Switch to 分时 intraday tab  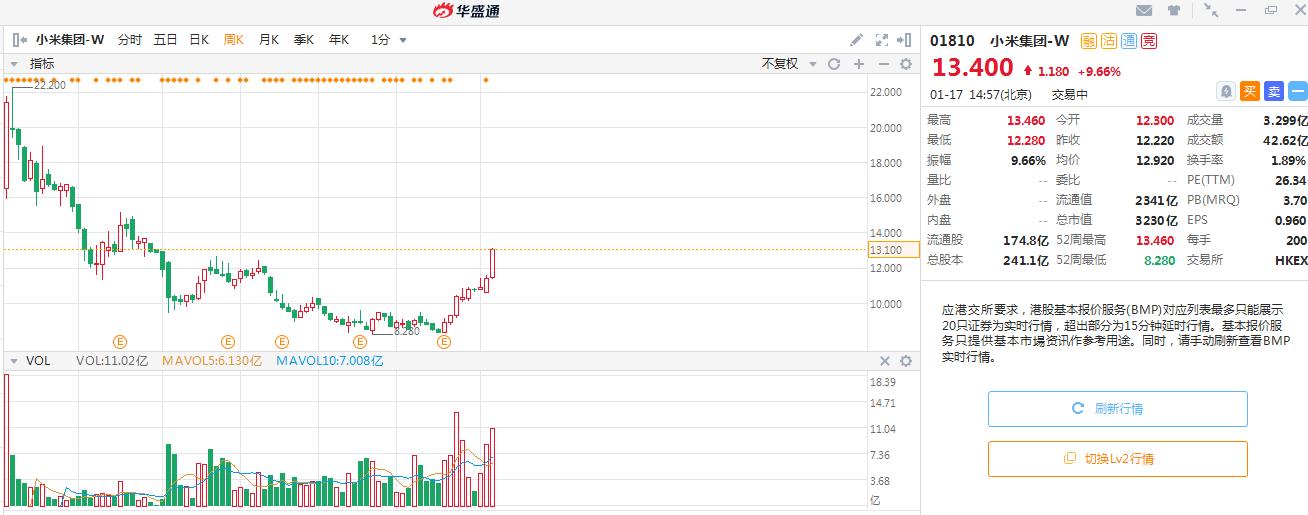(x=130, y=40)
